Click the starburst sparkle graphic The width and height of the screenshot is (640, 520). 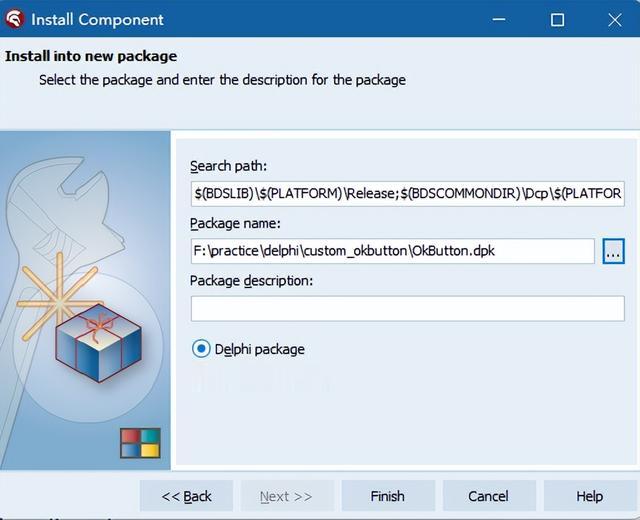[x=60, y=297]
